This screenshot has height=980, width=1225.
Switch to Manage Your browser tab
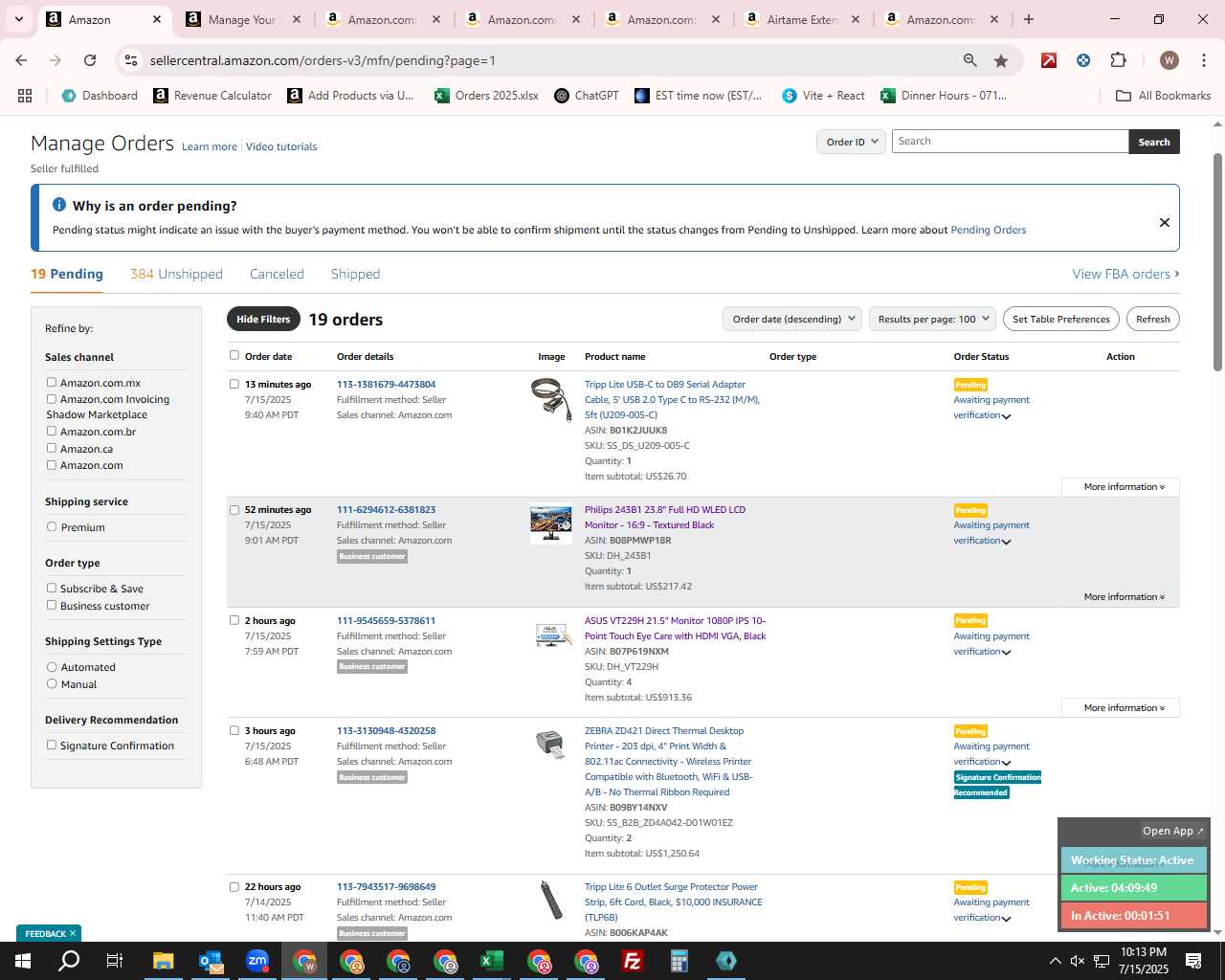(243, 19)
